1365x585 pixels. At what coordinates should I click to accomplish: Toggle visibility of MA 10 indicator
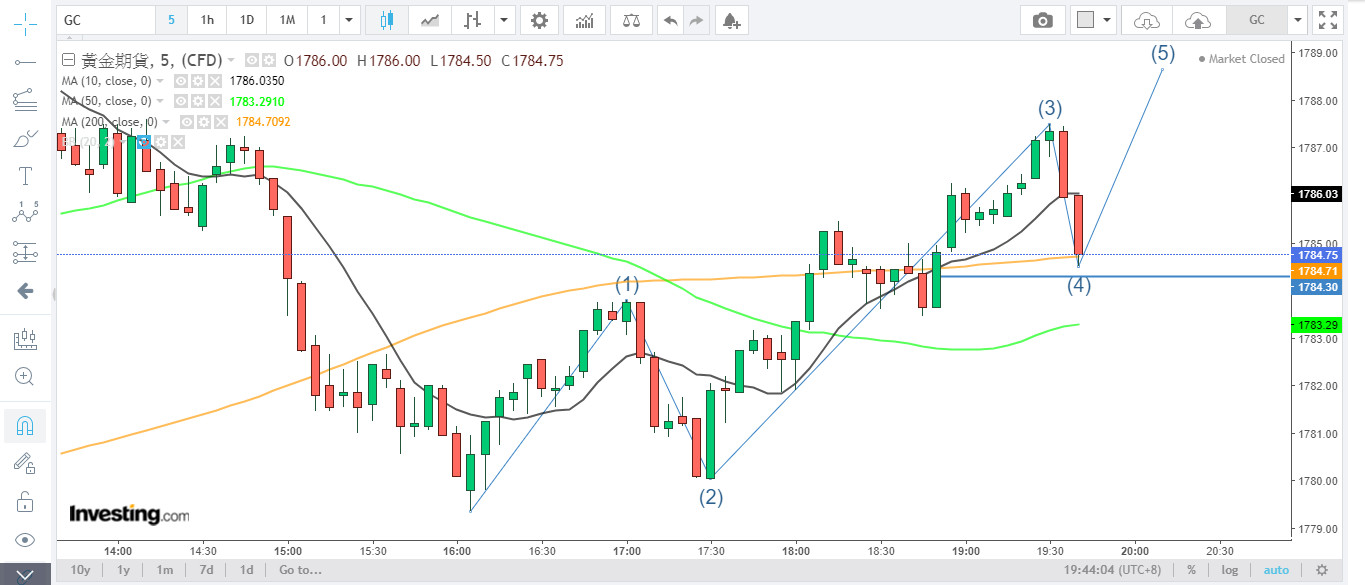click(182, 81)
